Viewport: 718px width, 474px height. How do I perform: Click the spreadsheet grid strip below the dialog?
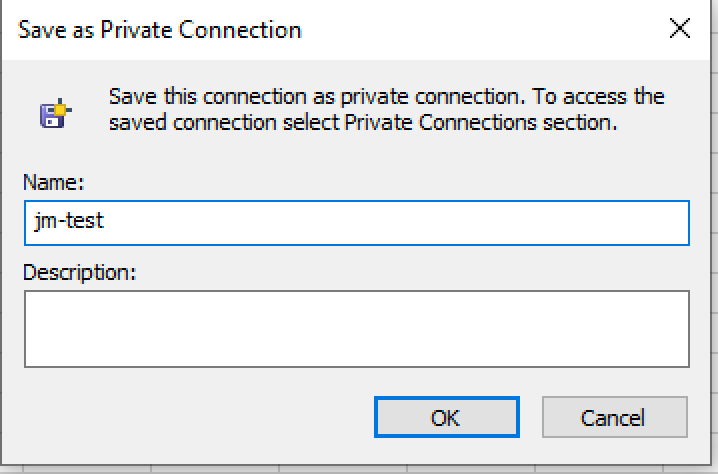(x=357, y=470)
